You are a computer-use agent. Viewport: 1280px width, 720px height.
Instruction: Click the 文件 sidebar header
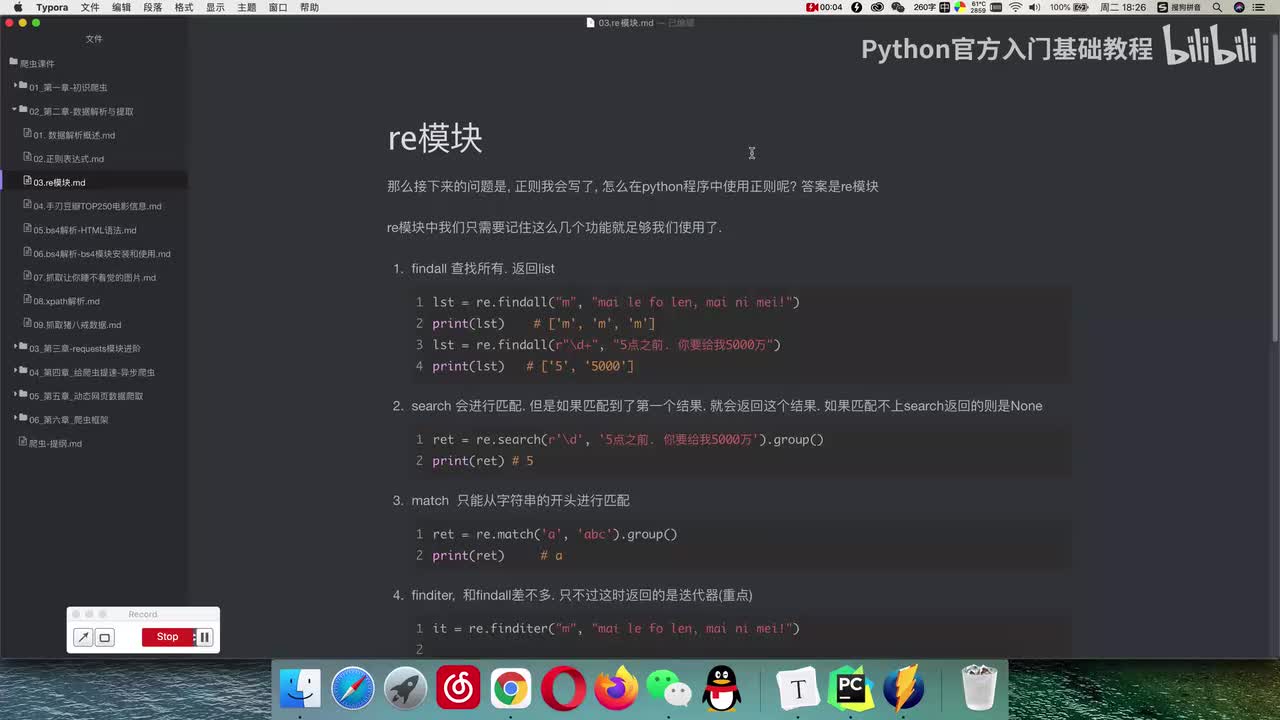[94, 39]
